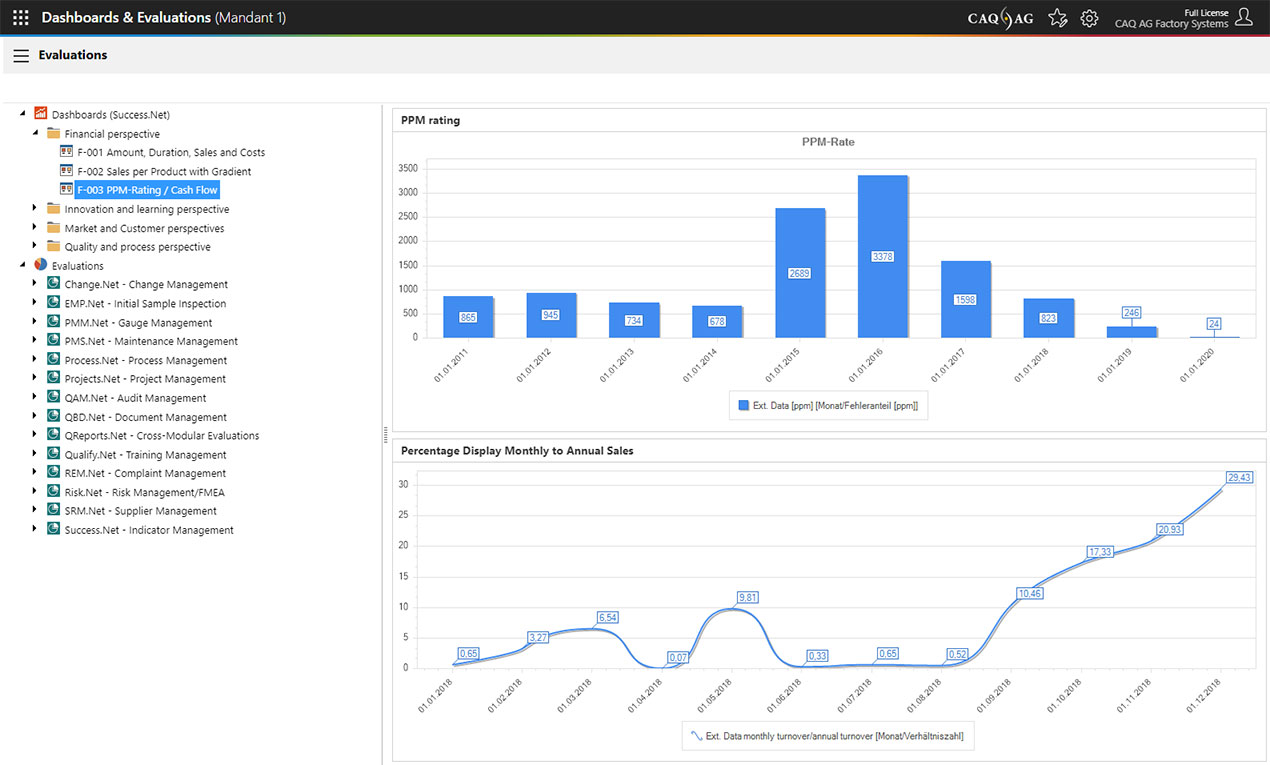Collapse the Financial perspective folder
Image resolution: width=1270 pixels, height=765 pixels.
(35, 132)
